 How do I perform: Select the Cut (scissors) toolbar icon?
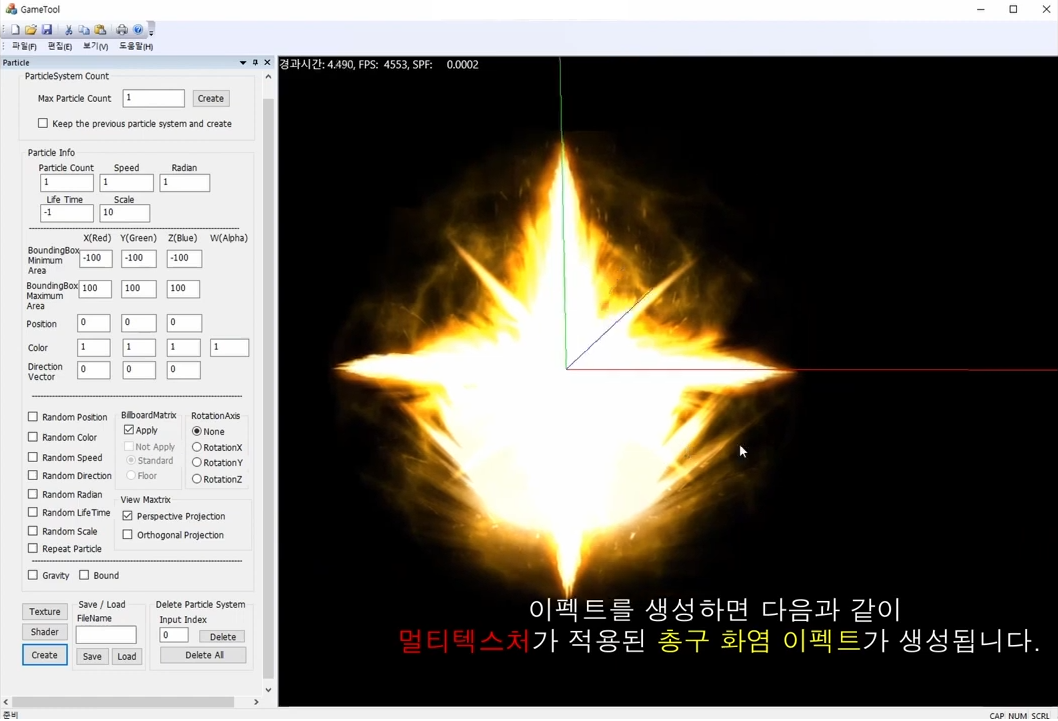click(70, 29)
